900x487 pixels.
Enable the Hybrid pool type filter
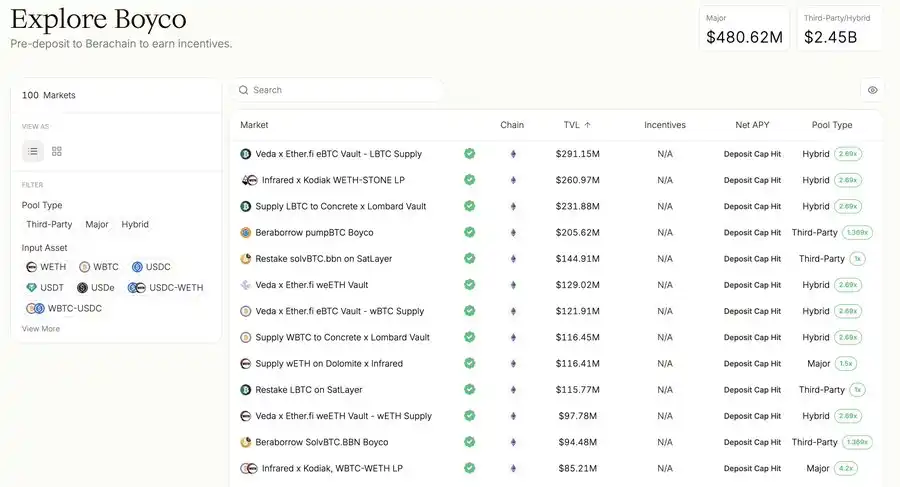135,225
